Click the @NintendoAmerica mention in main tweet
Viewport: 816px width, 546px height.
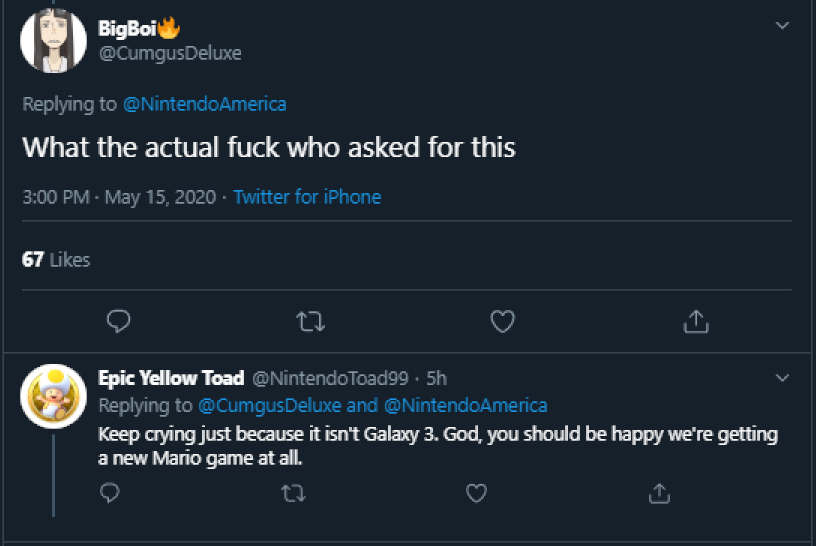pyautogui.click(x=204, y=104)
